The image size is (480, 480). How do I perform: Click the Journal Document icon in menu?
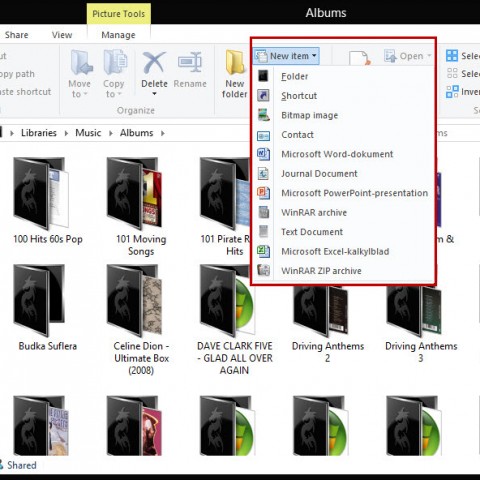click(263, 173)
